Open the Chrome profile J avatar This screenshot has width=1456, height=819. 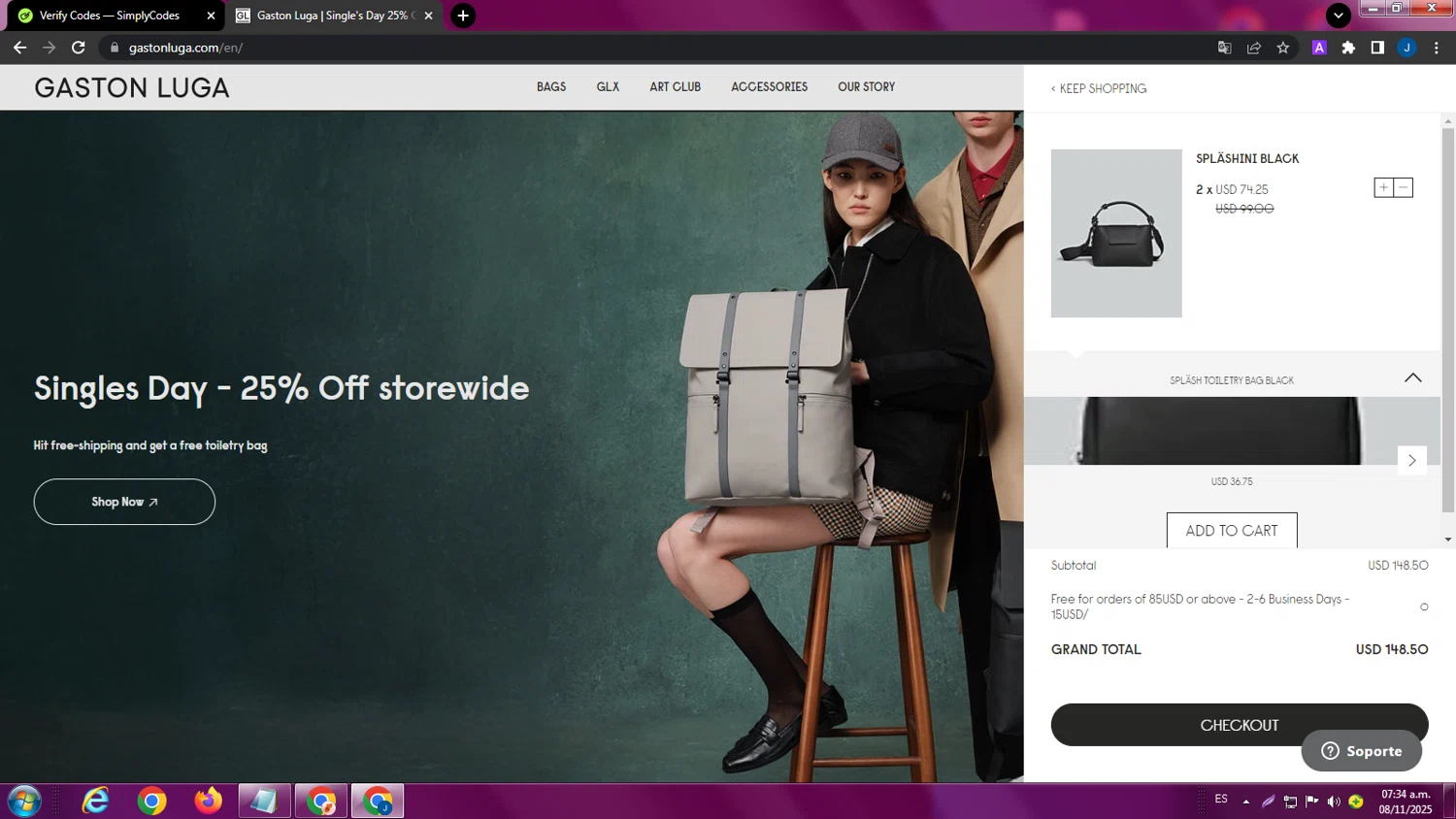[x=1406, y=48]
